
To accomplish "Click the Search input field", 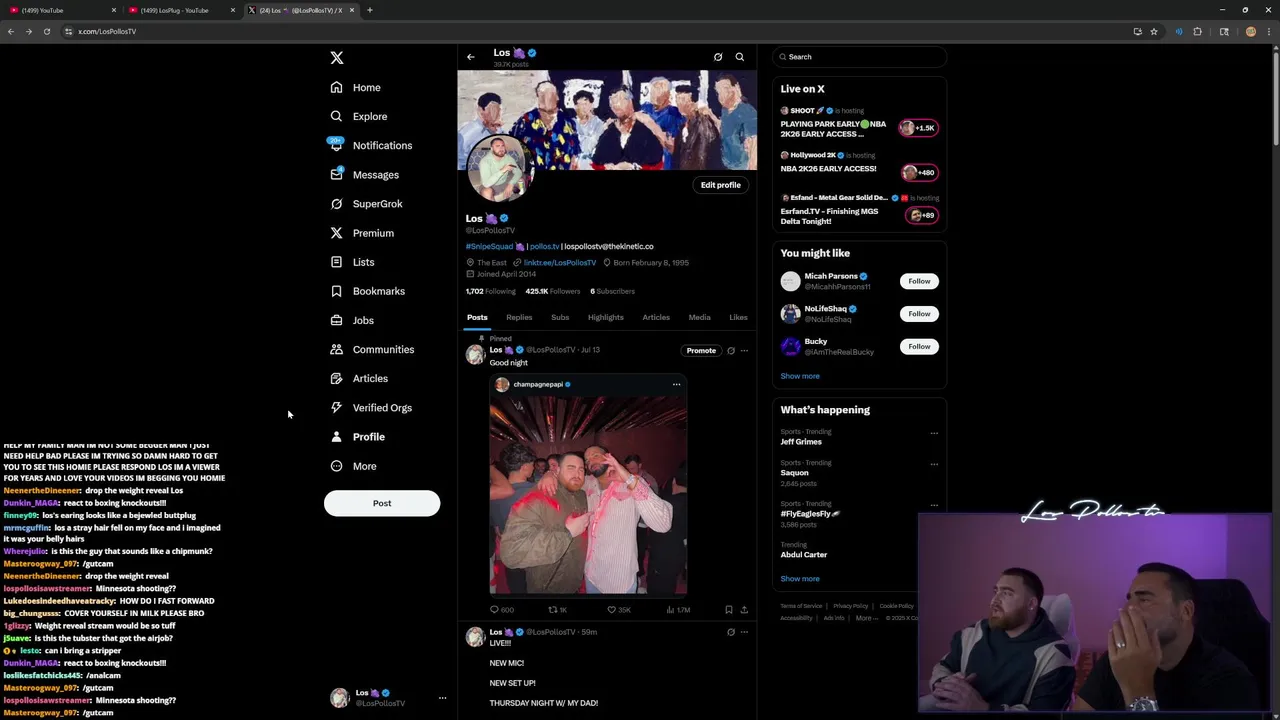I will pos(860,57).
